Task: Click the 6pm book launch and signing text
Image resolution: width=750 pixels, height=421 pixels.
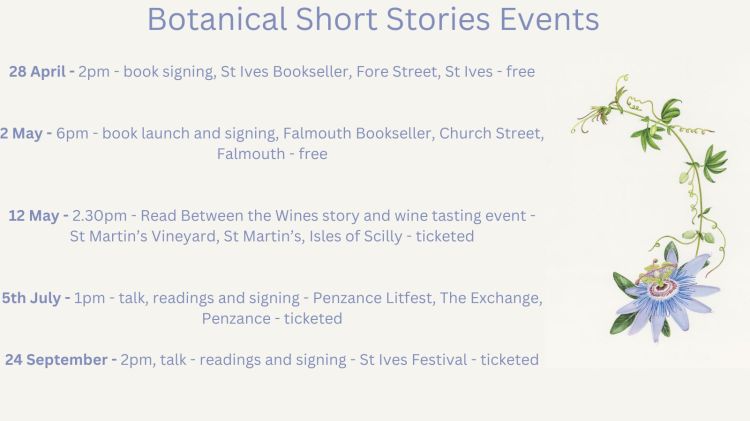Action: tap(168, 133)
